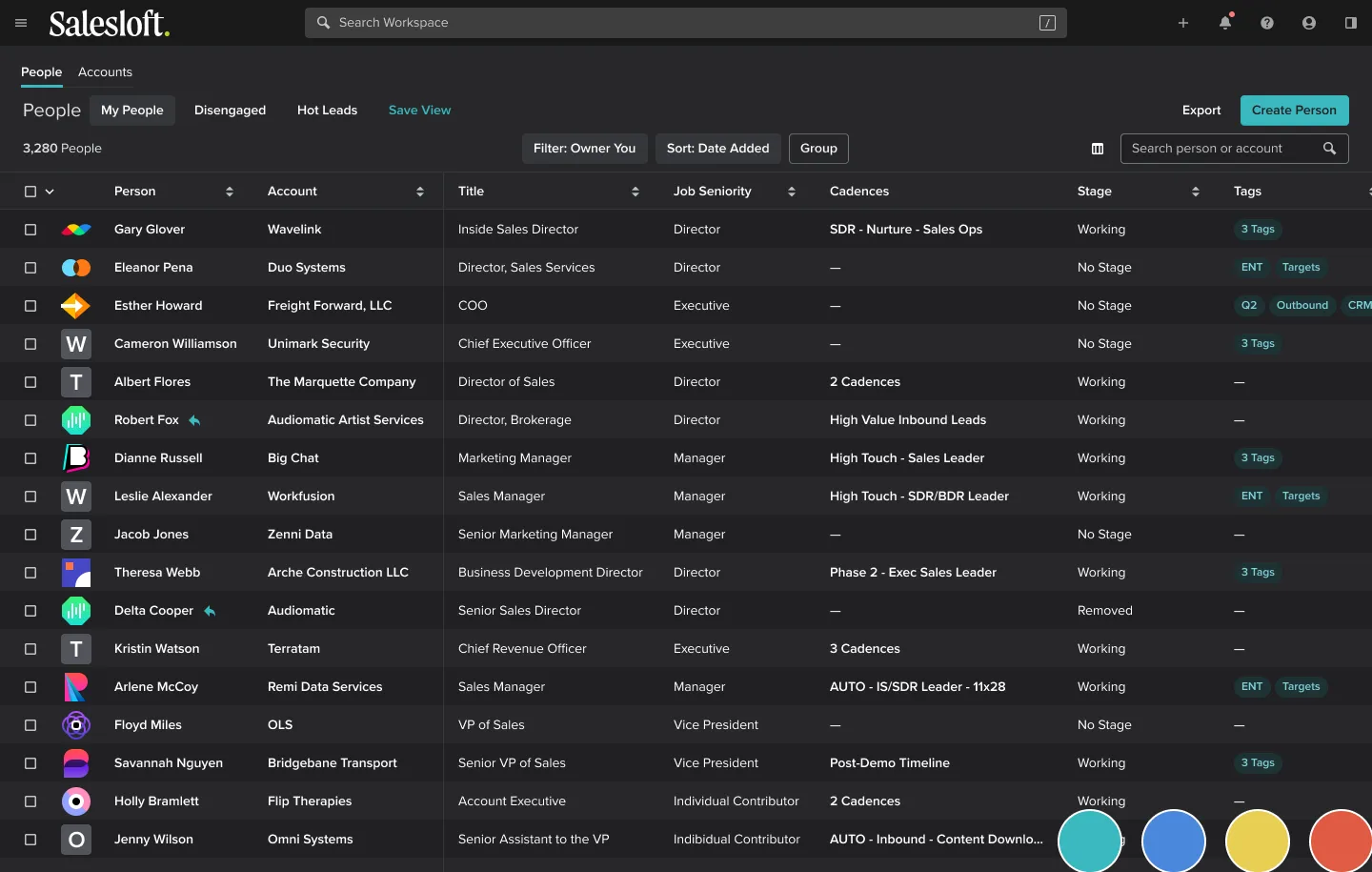
Task: Click the plus icon in top bar
Action: tap(1183, 23)
